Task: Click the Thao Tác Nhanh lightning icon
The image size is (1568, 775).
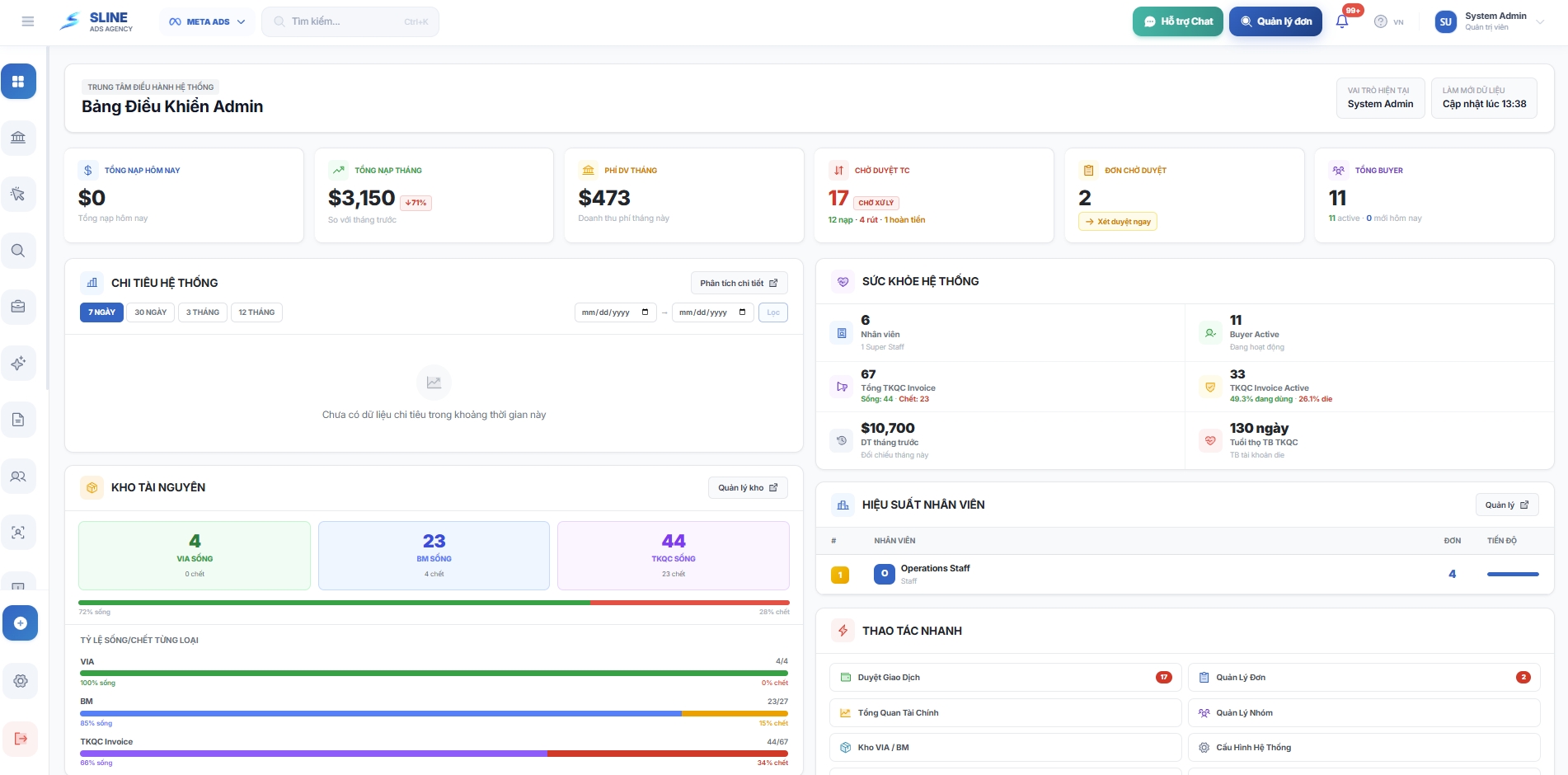Action: coord(843,631)
